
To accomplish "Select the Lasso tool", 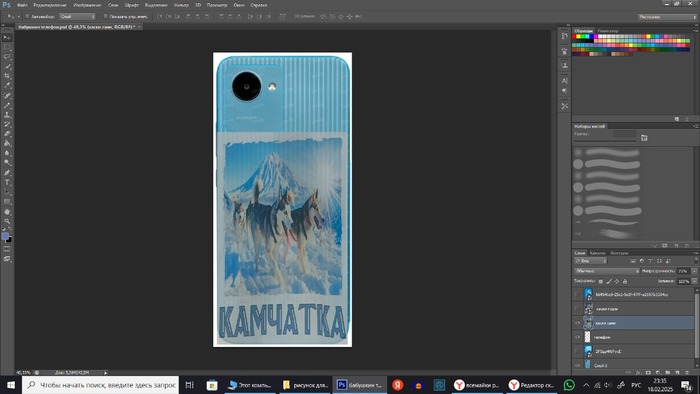I will 7,57.
